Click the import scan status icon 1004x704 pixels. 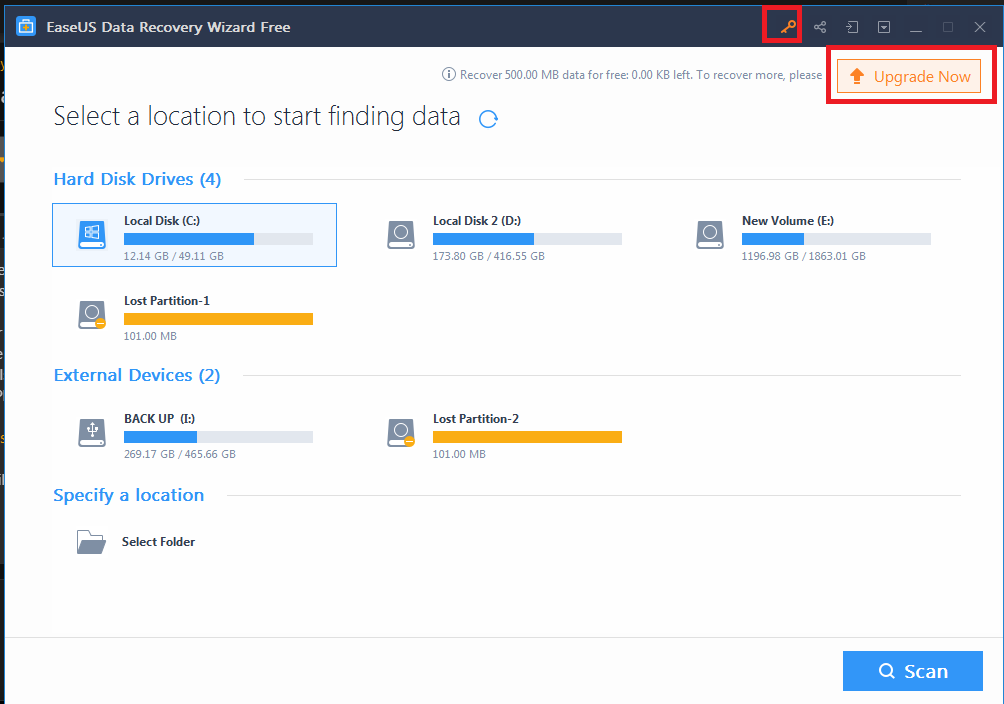pyautogui.click(x=852, y=27)
